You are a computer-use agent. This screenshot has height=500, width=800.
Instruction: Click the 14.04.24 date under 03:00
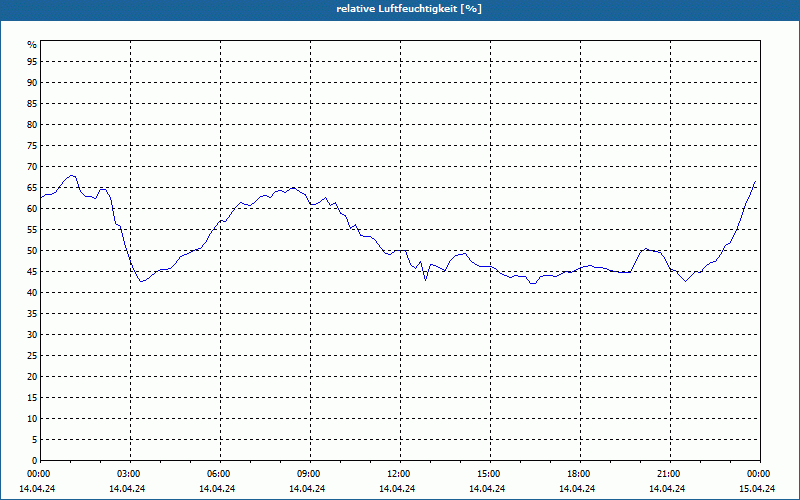click(x=127, y=488)
